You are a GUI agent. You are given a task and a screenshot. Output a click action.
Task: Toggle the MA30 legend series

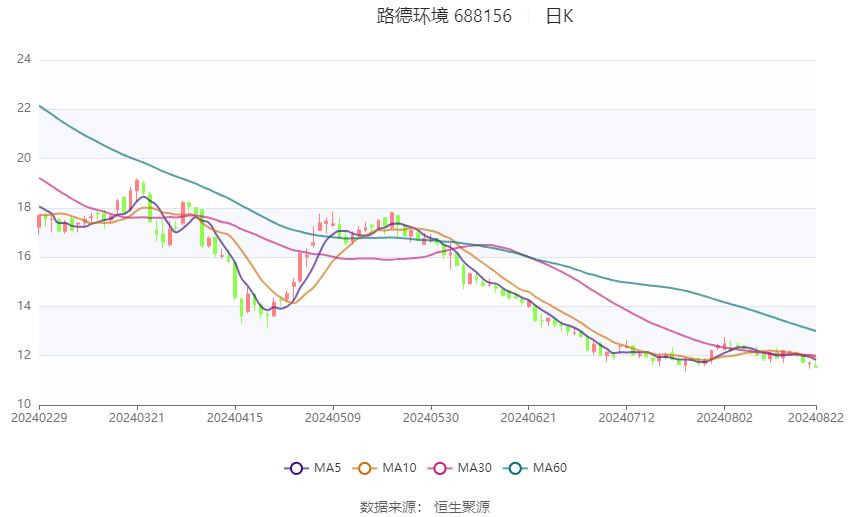click(460, 468)
